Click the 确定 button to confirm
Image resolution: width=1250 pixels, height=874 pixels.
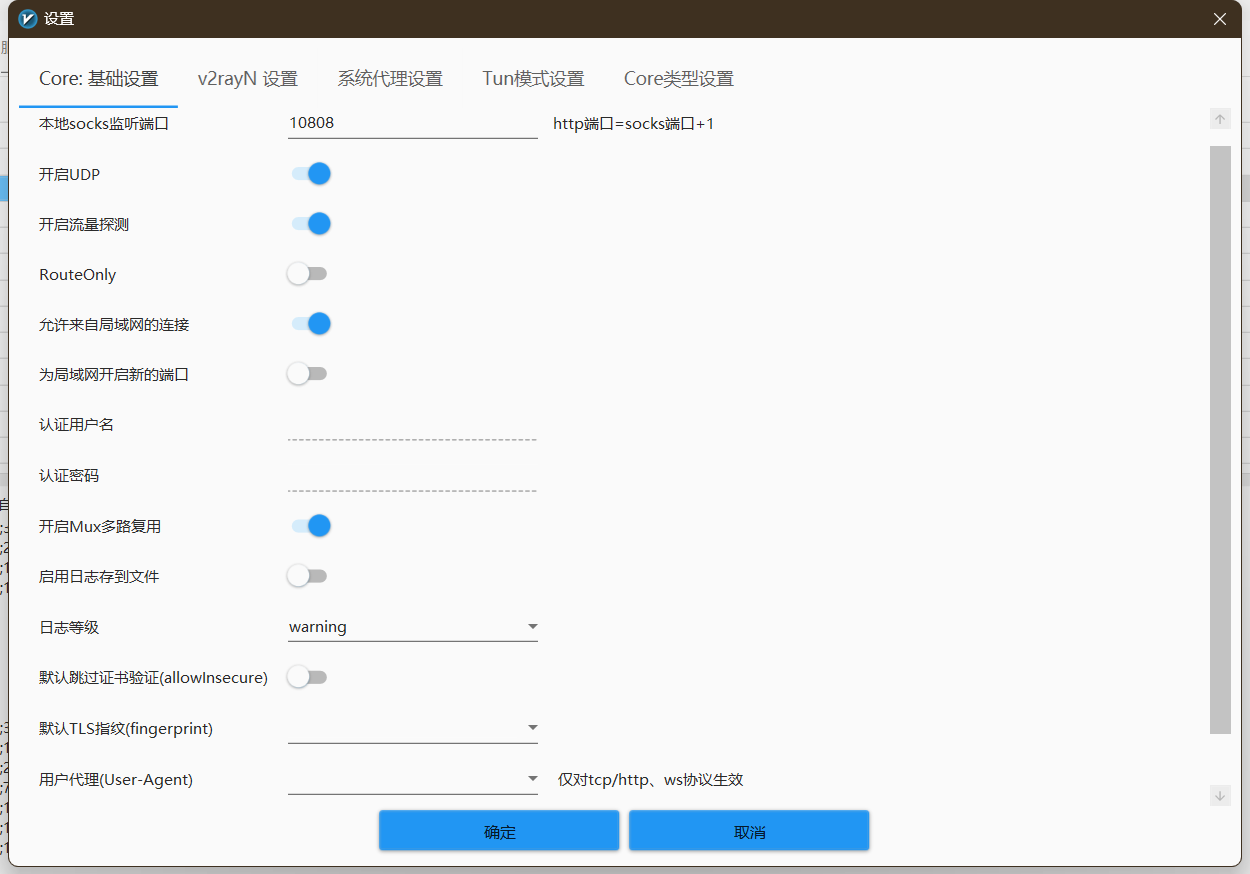[x=499, y=830]
